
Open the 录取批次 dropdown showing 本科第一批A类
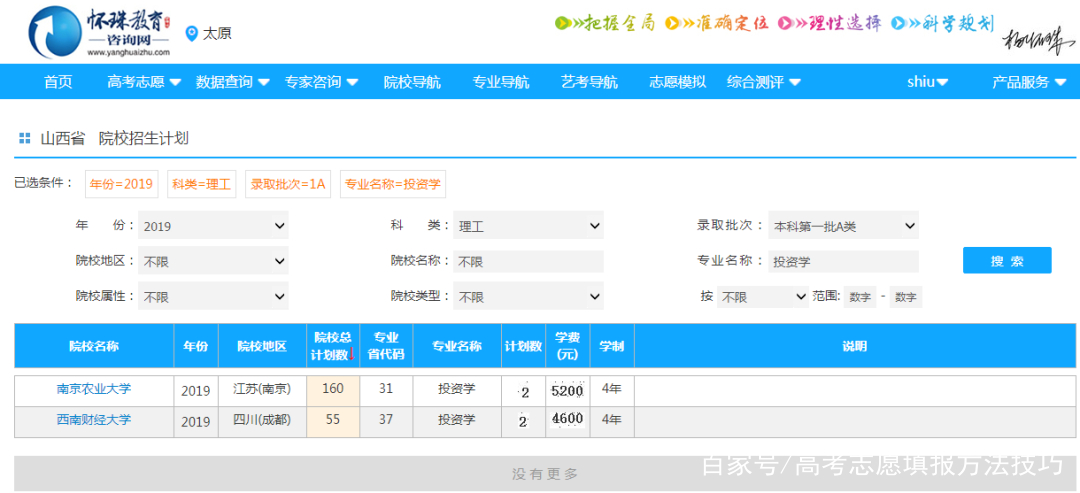tap(843, 225)
